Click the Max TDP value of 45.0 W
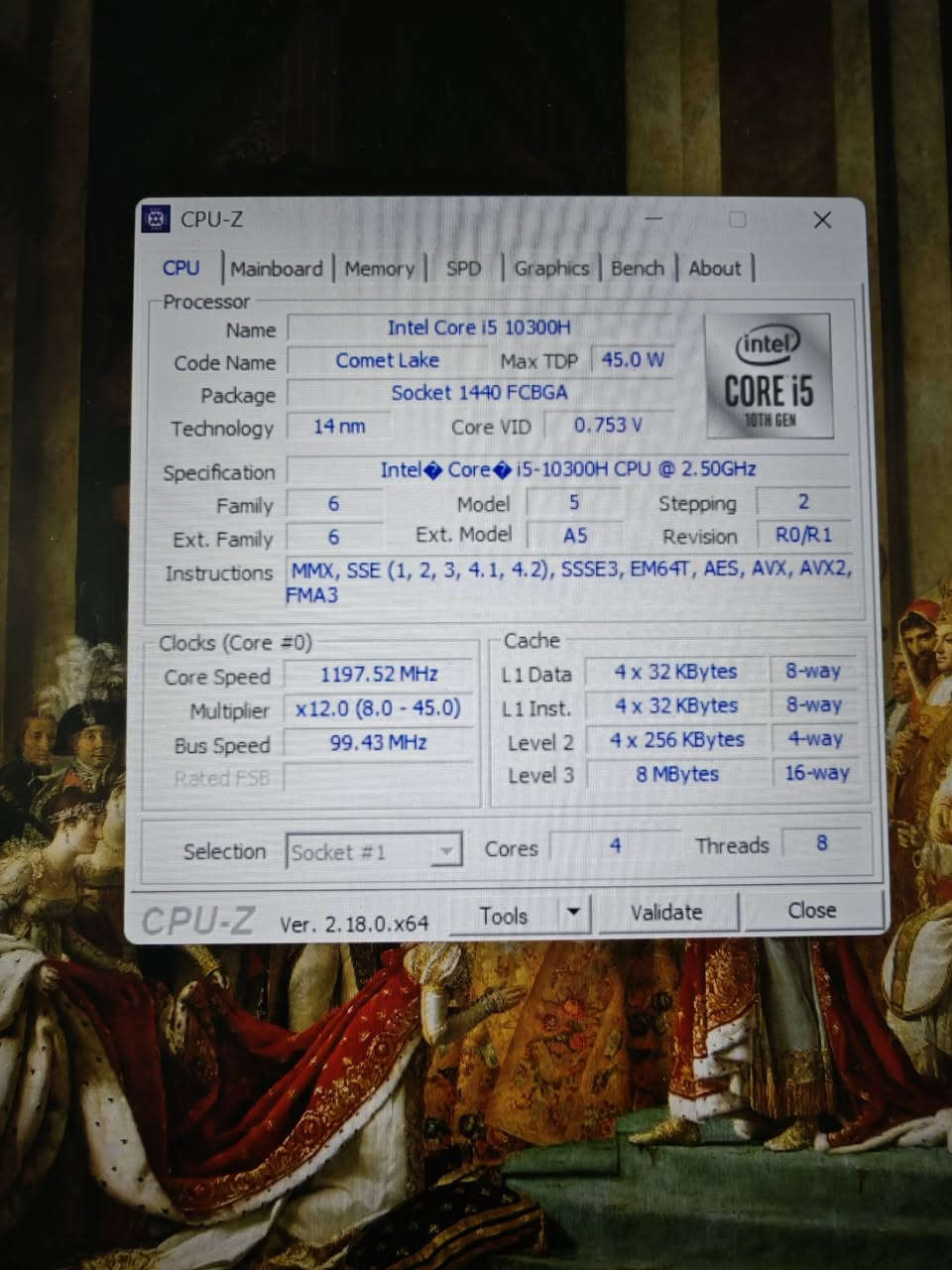The width and height of the screenshot is (952, 1270). [x=632, y=359]
